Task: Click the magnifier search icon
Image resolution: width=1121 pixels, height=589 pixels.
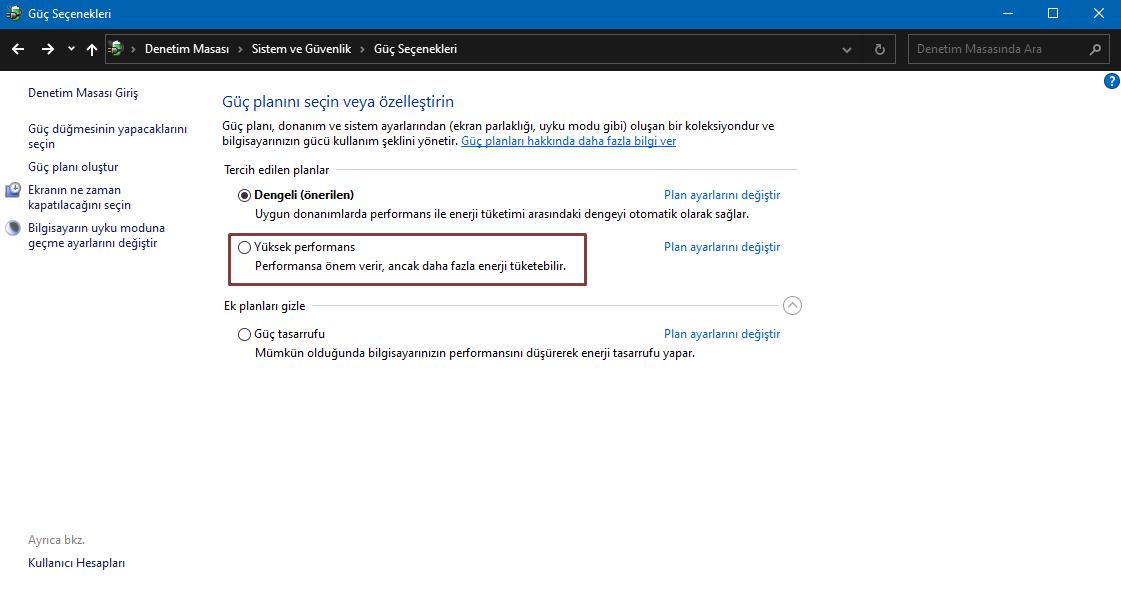Action: pos(1095,49)
